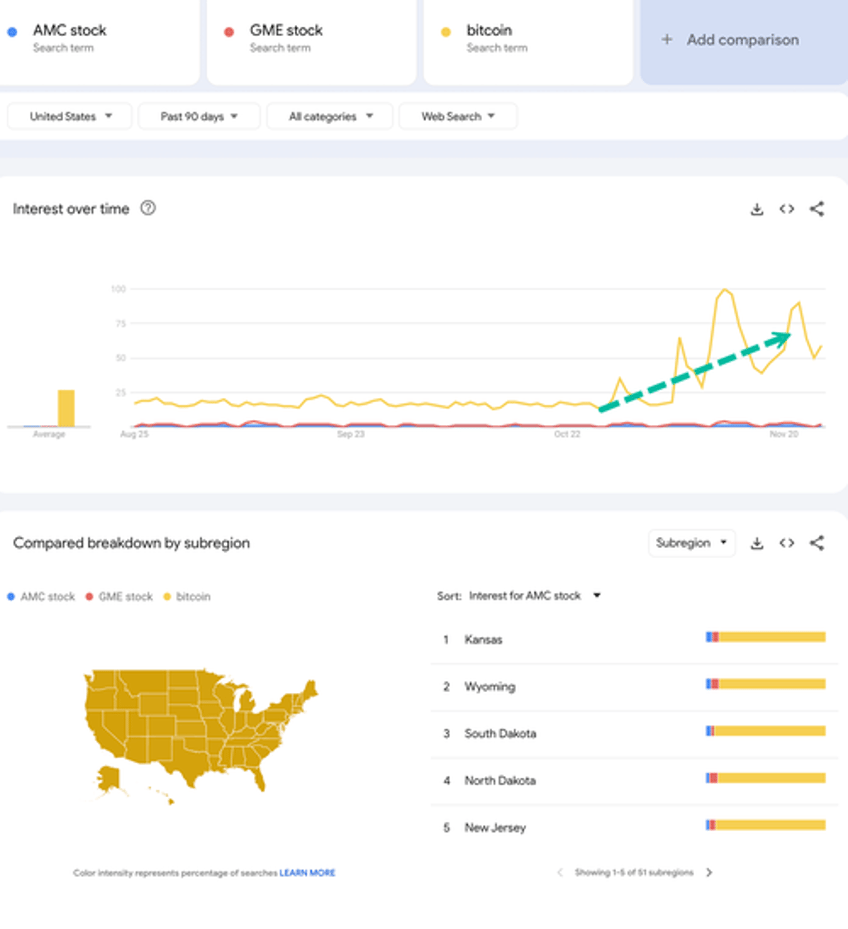
Task: Open the United States region dropdown
Action: (70, 116)
